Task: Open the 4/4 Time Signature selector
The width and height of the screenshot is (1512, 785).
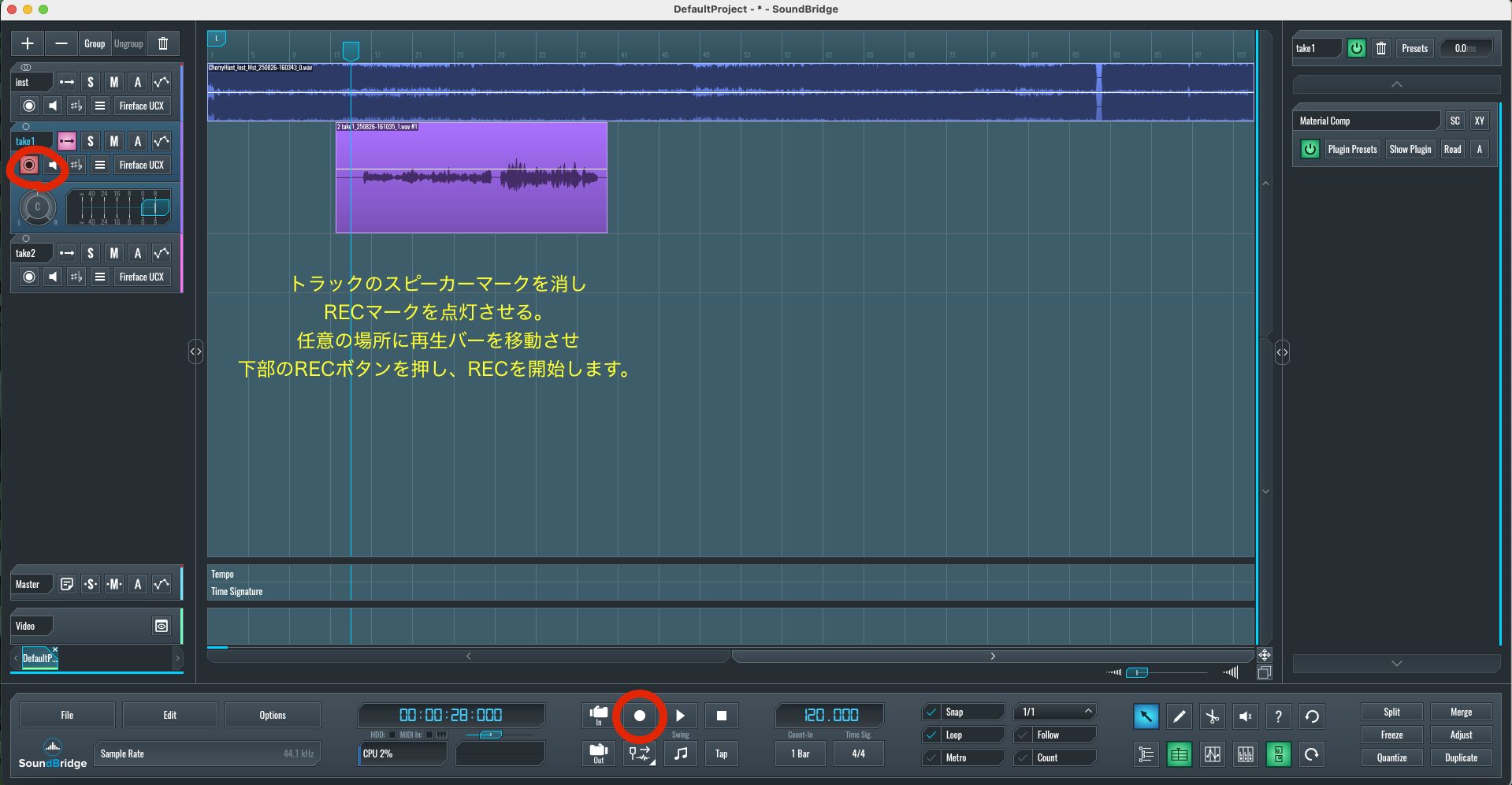Action: tap(859, 753)
